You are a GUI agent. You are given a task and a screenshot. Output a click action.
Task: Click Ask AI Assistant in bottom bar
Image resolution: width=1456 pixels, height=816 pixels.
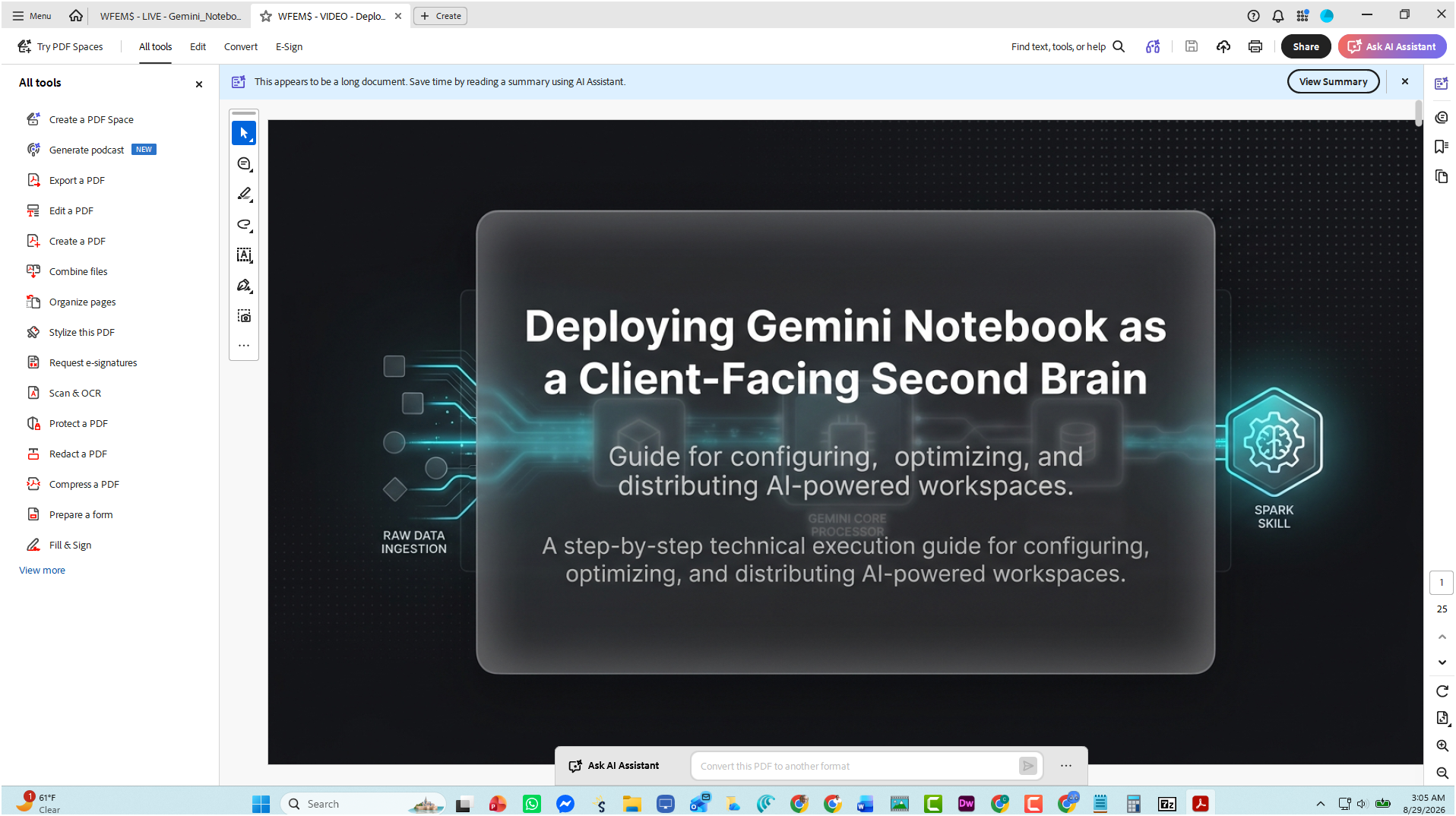(x=614, y=766)
